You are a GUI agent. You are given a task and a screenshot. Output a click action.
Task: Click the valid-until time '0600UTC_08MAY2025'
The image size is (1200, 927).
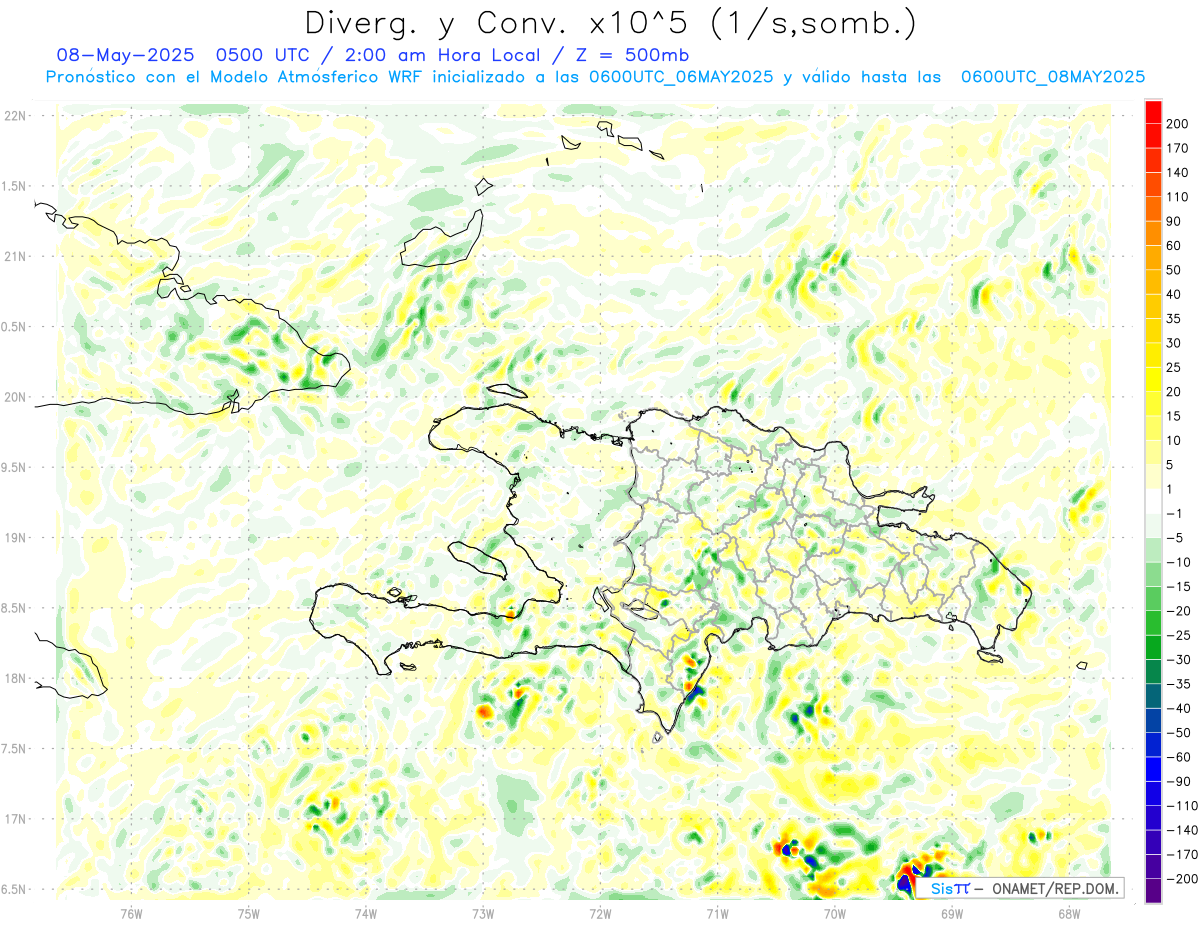point(1052,77)
